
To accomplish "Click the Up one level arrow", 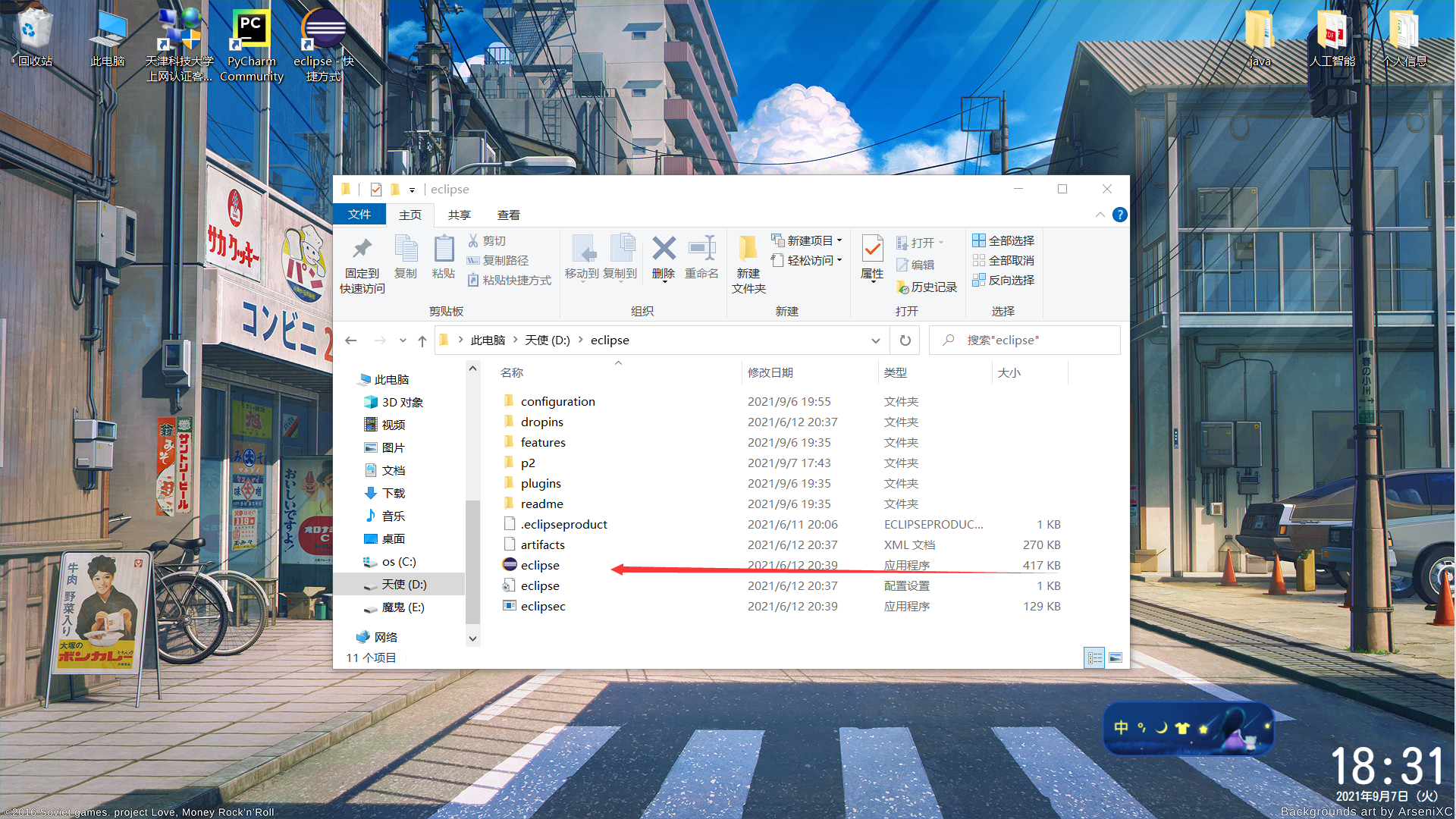I will click(x=422, y=340).
